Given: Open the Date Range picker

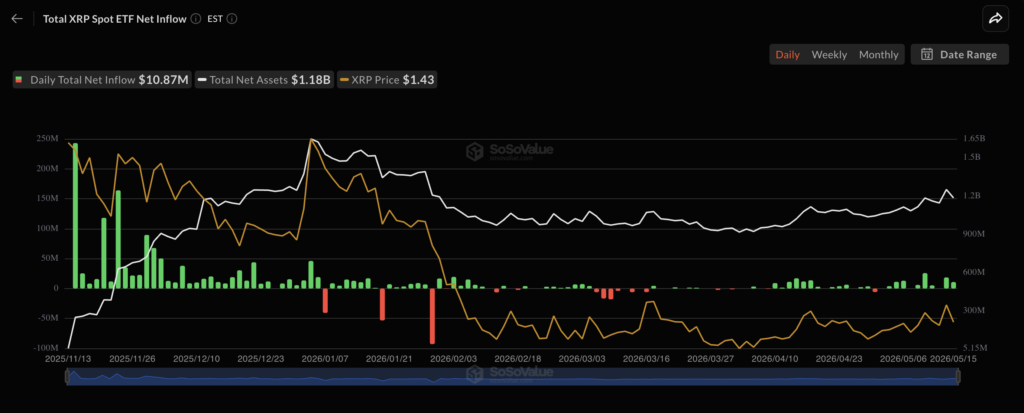Looking at the screenshot, I should [x=959, y=54].
